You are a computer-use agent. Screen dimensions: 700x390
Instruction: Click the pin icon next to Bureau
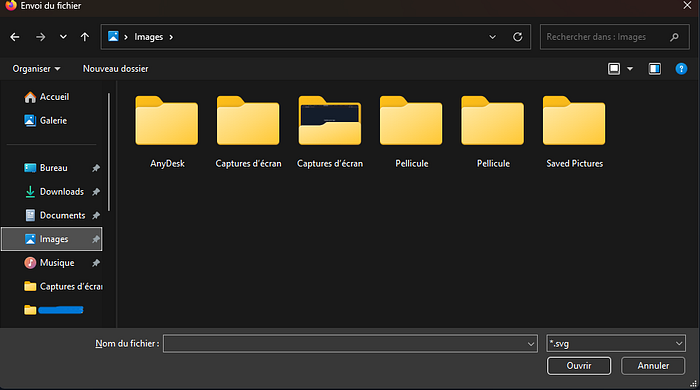(96, 168)
